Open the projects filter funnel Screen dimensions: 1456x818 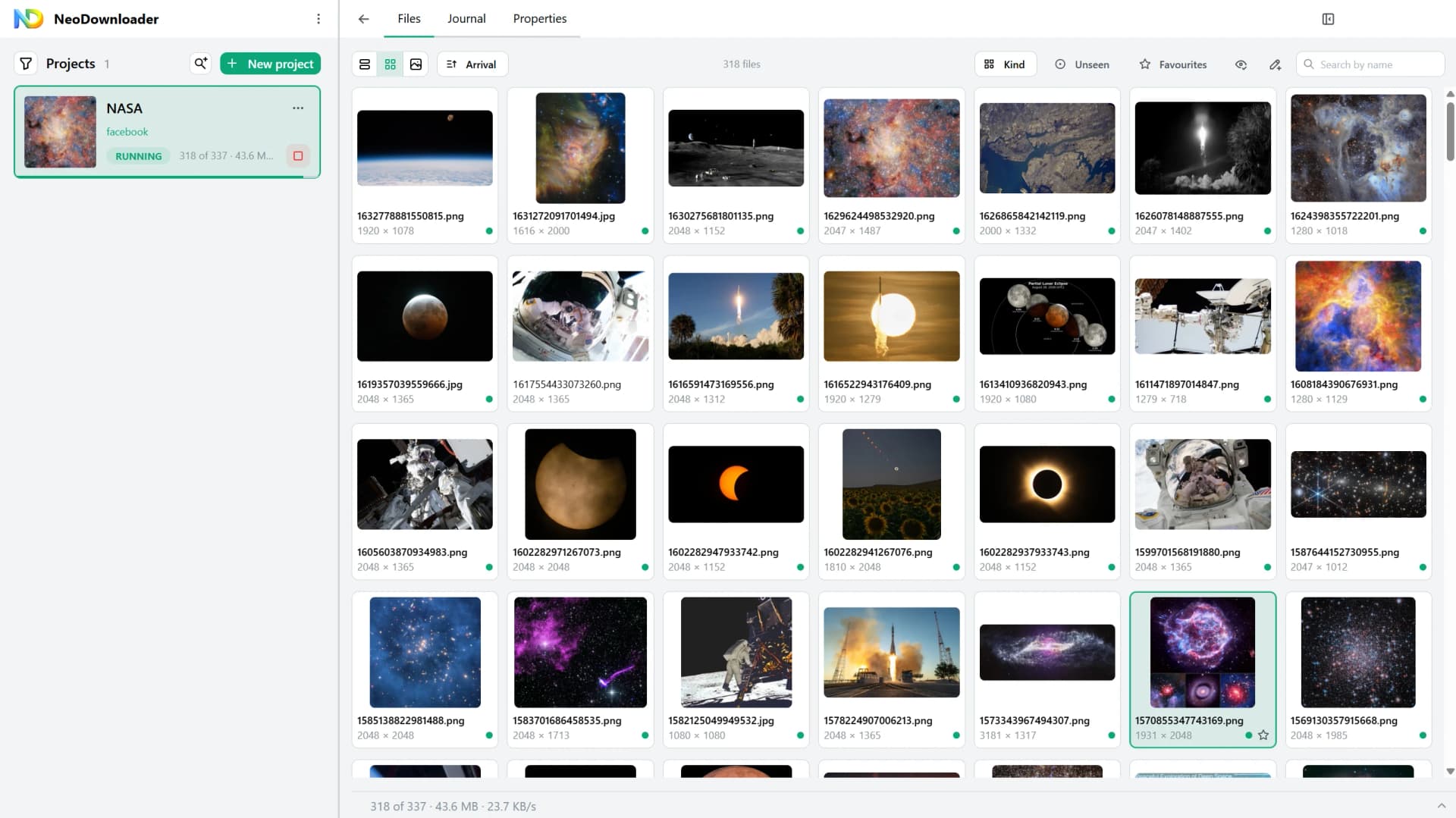[26, 64]
